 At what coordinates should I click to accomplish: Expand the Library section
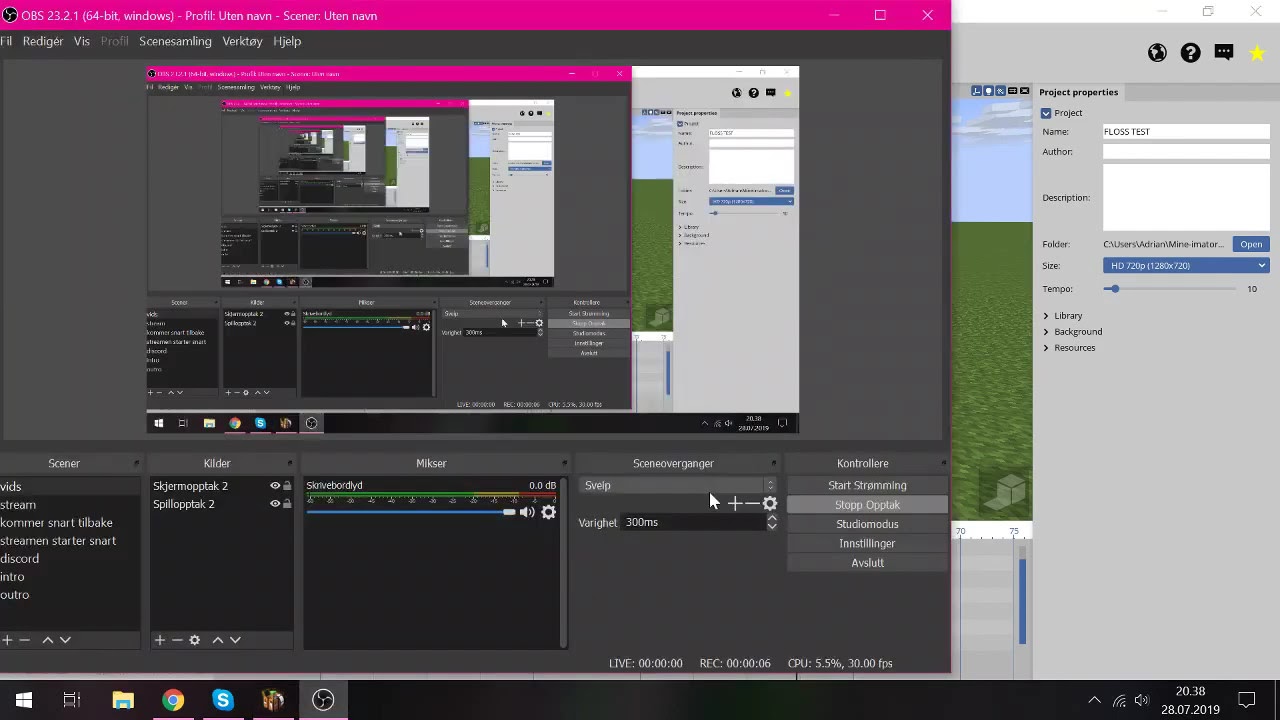[x=1046, y=316]
